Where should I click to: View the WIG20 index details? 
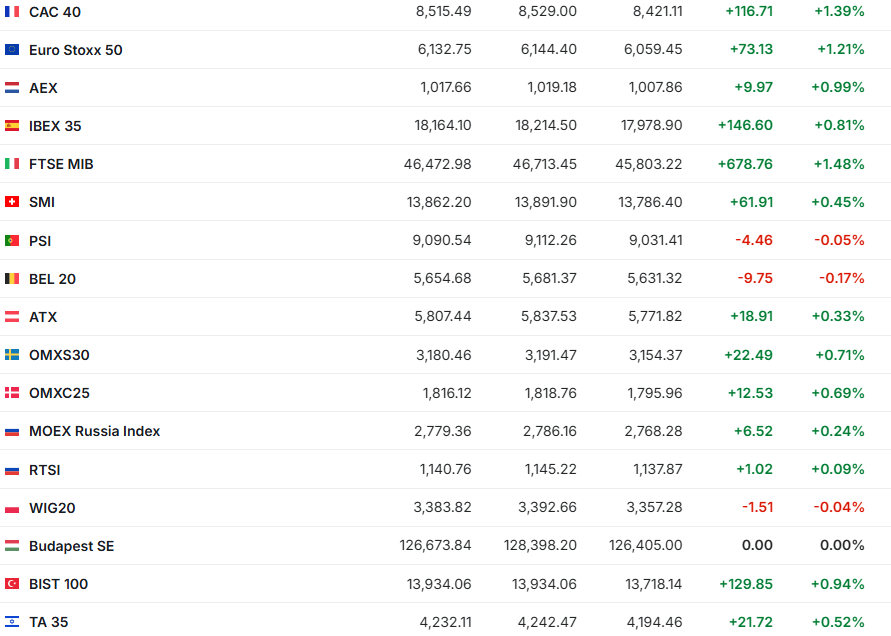tap(52, 508)
